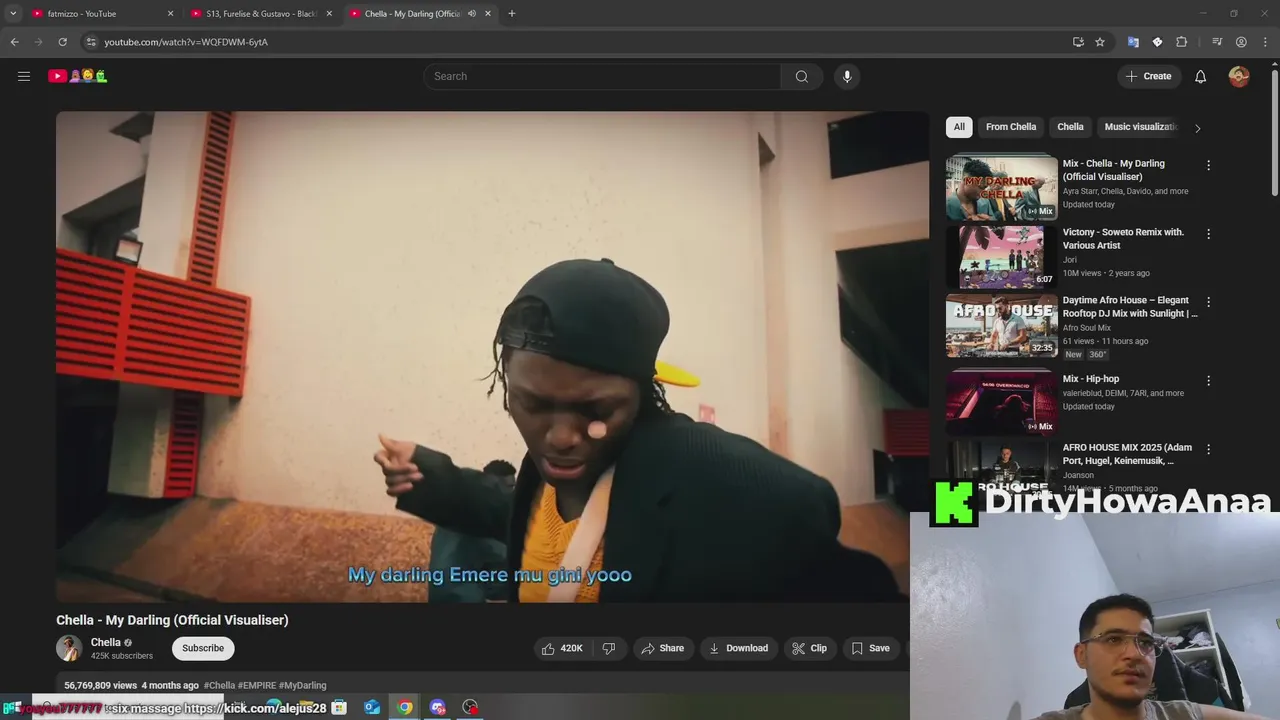Image resolution: width=1280 pixels, height=720 pixels.
Task: Click the Create button
Action: pyautogui.click(x=1148, y=76)
